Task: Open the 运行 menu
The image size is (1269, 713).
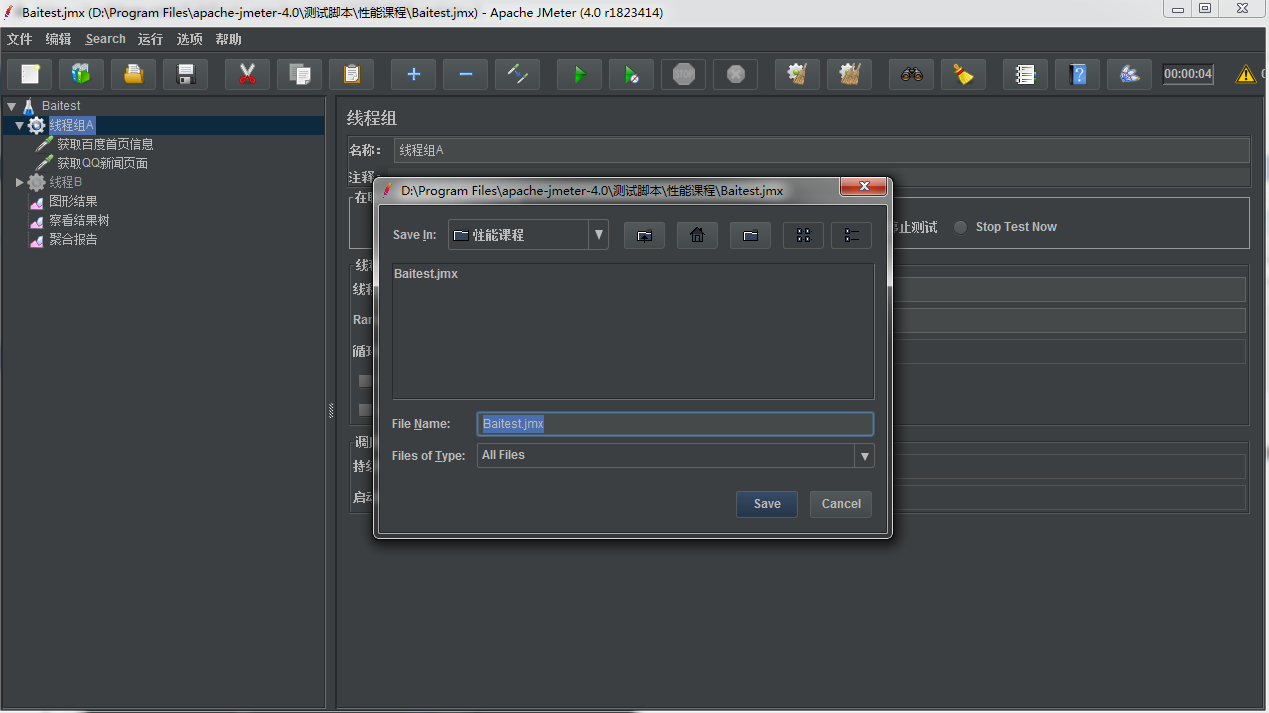Action: 151,39
